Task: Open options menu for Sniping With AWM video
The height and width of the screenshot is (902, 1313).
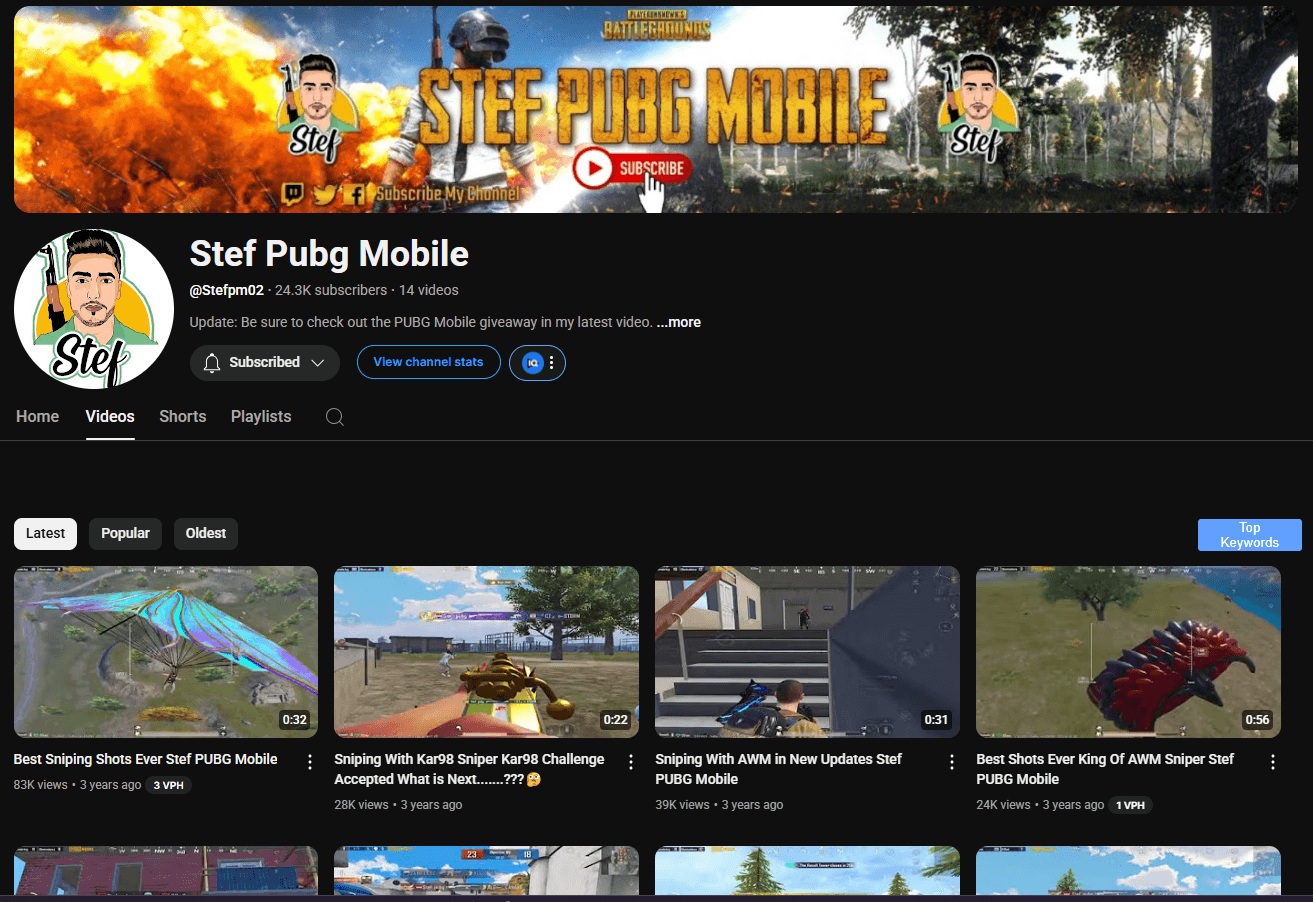Action: (952, 762)
